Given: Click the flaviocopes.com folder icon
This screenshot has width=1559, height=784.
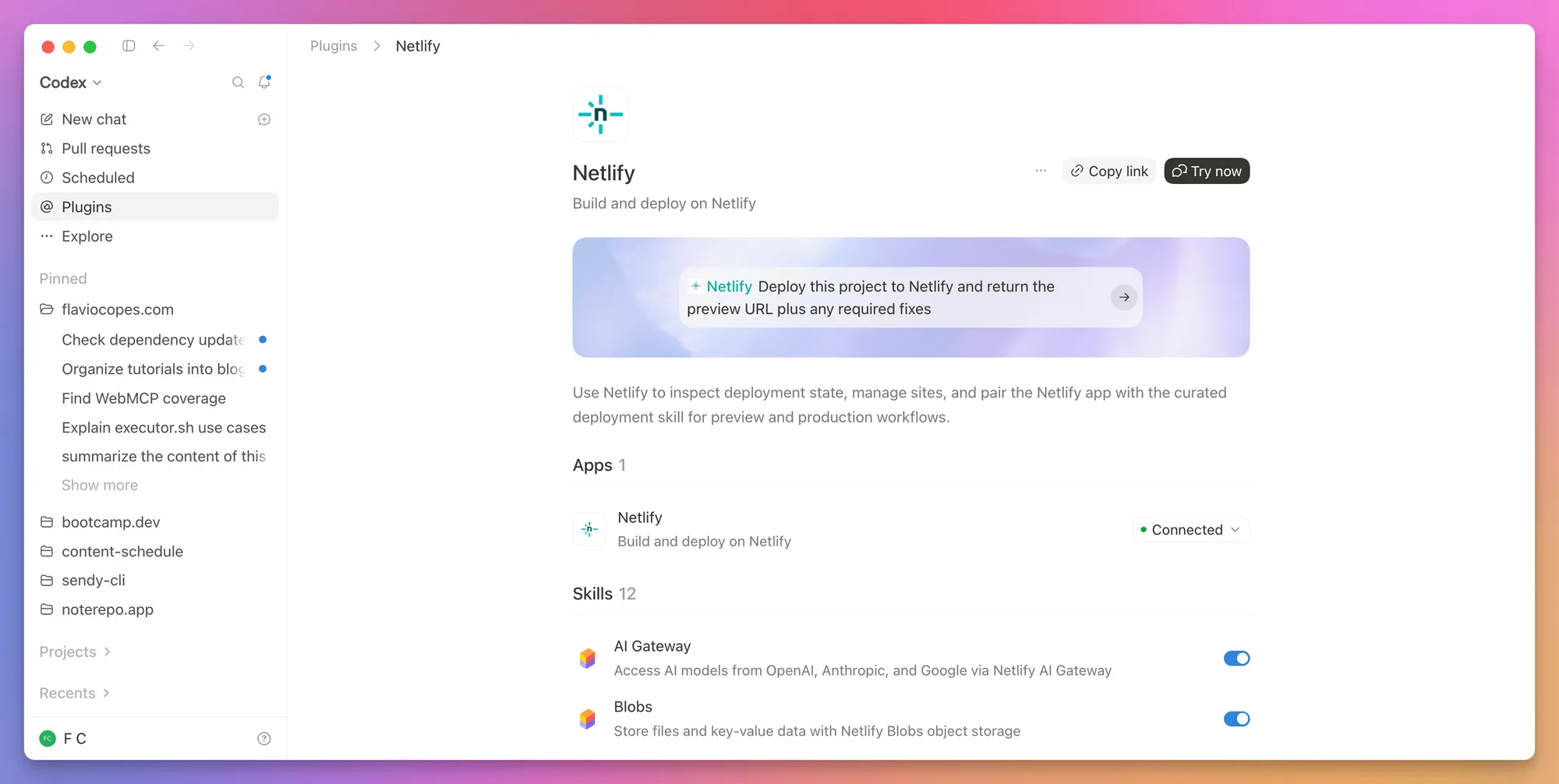Looking at the screenshot, I should [x=47, y=309].
